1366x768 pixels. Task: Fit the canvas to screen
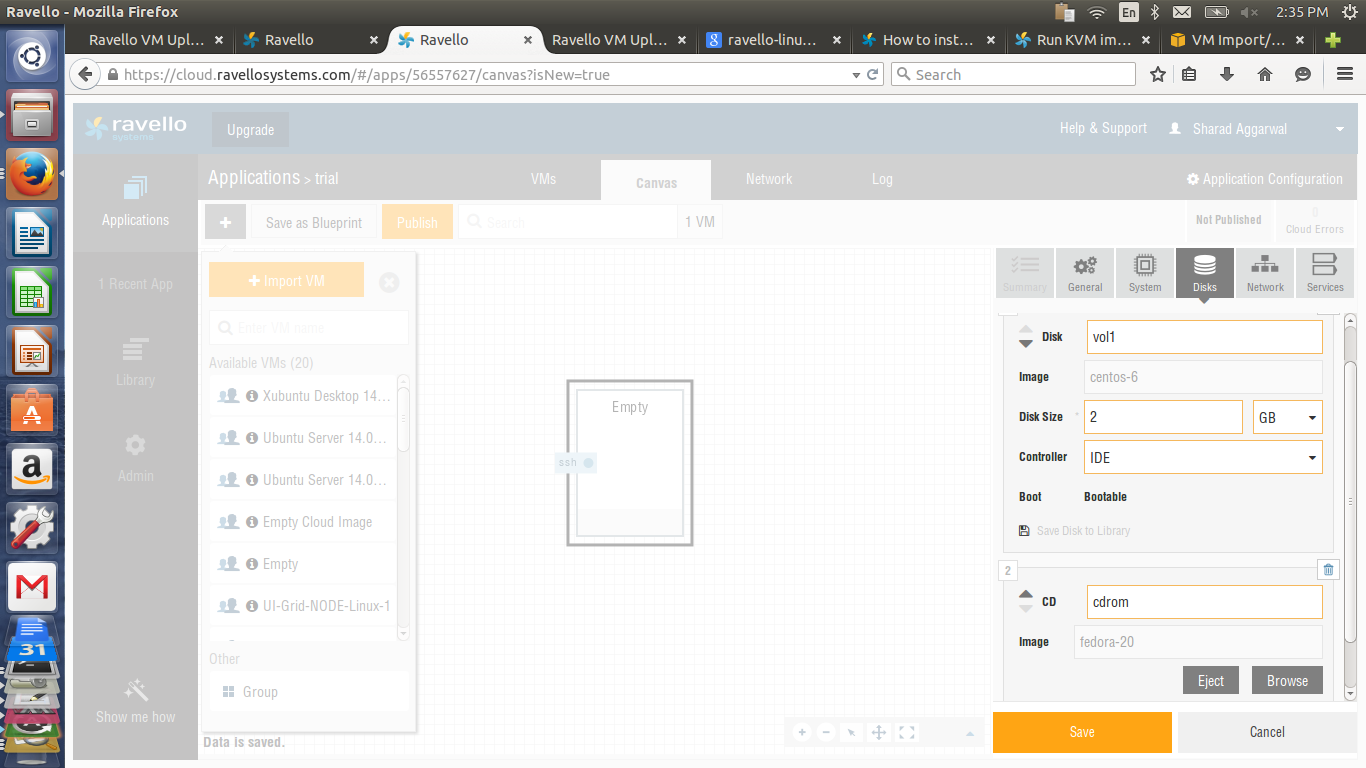pyautogui.click(x=906, y=732)
